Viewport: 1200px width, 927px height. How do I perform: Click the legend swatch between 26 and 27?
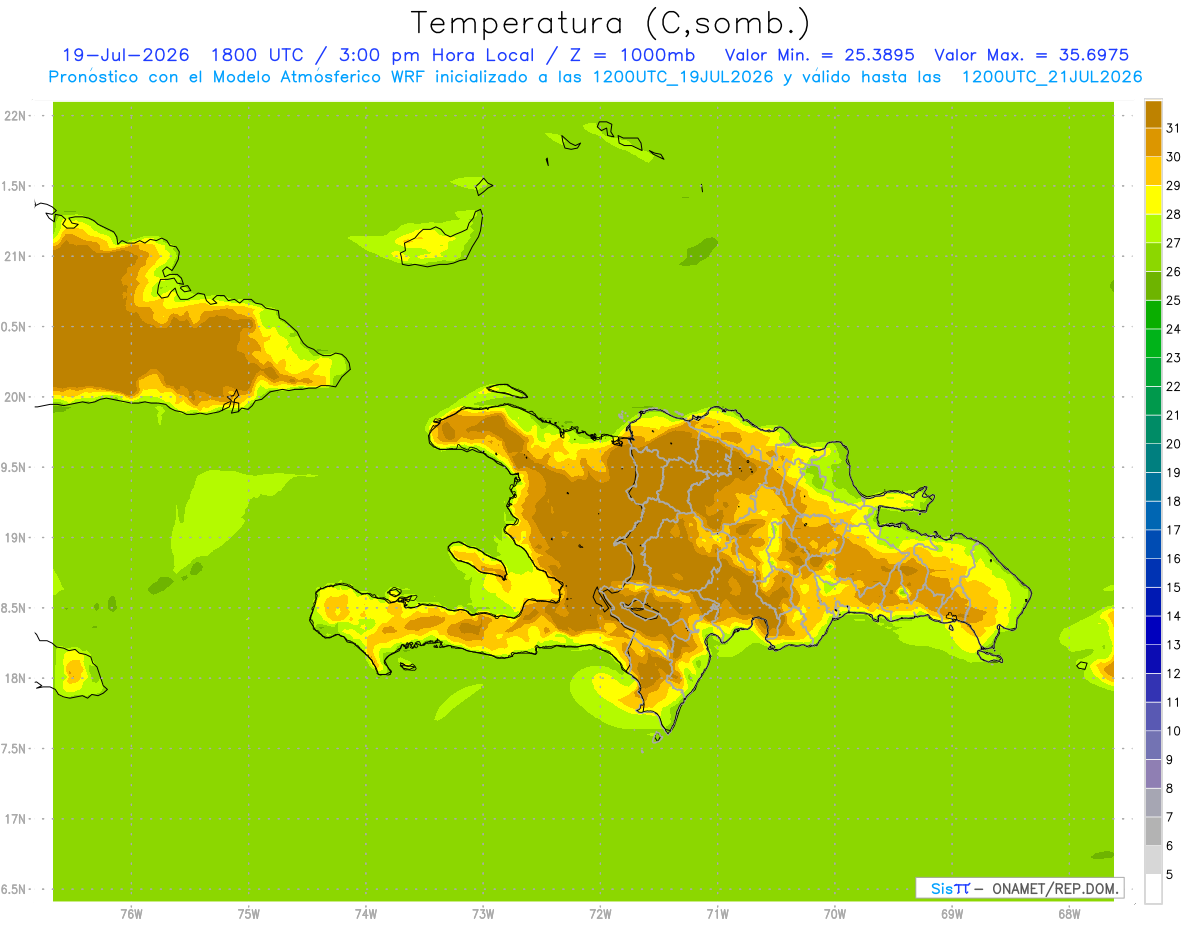[1153, 257]
